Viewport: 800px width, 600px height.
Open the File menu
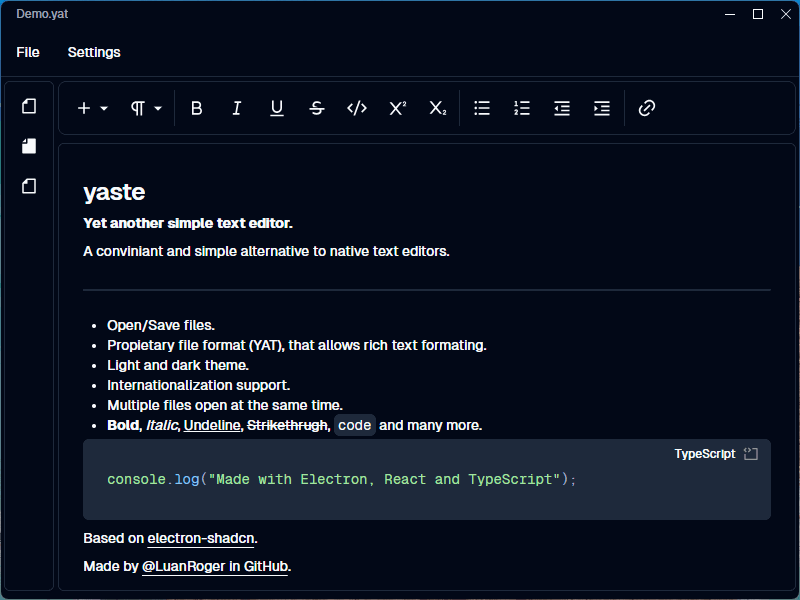click(x=28, y=52)
